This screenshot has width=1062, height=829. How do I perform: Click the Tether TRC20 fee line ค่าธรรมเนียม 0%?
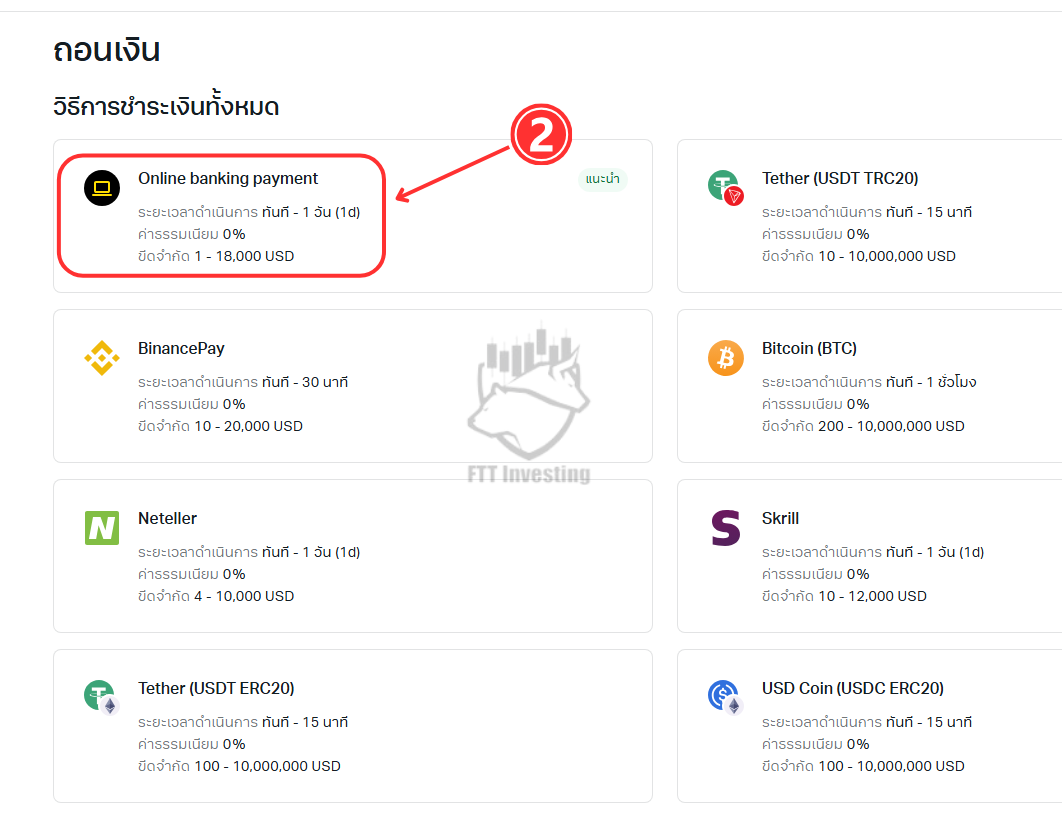point(815,234)
